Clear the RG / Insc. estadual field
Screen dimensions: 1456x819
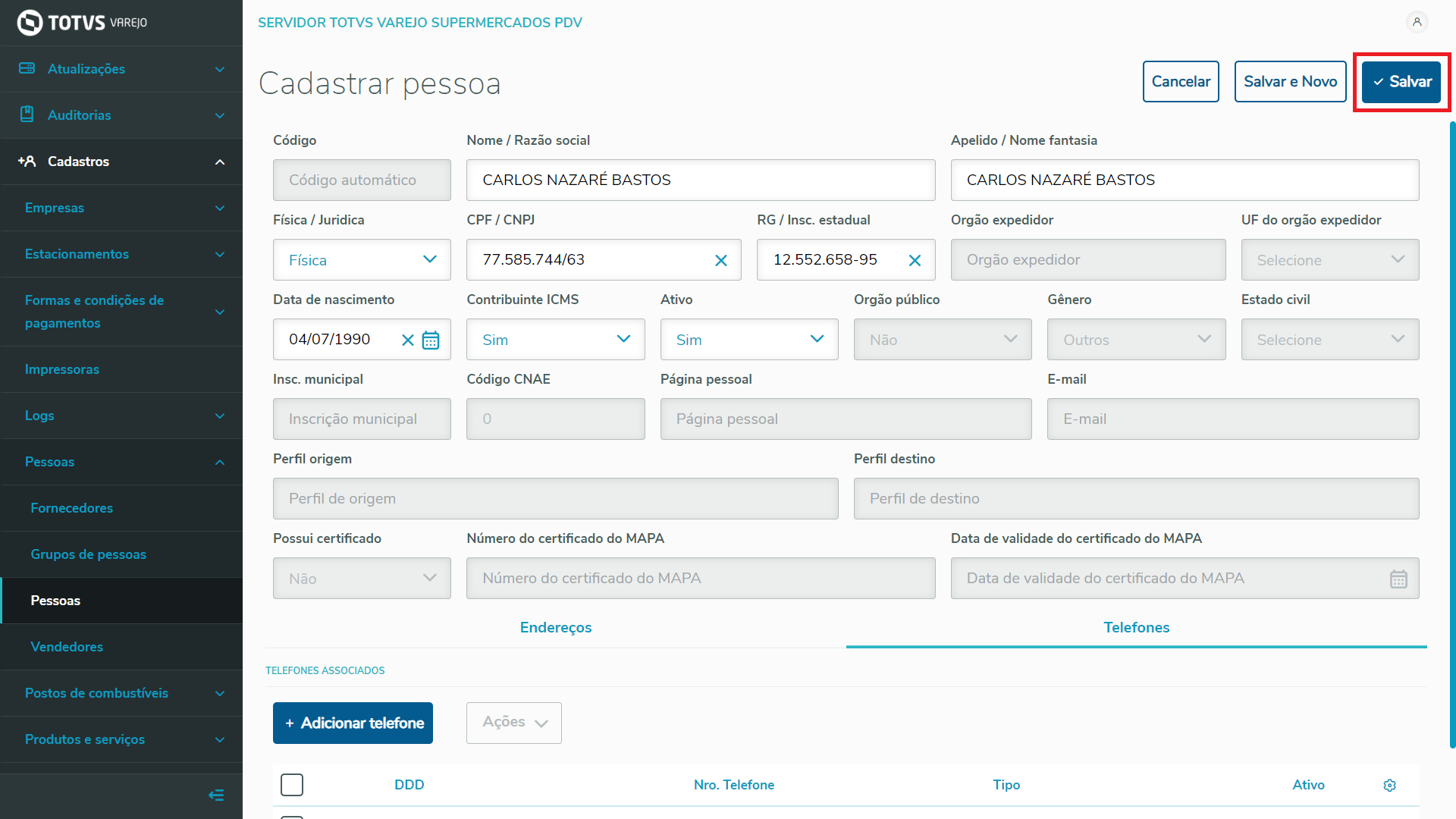(915, 260)
